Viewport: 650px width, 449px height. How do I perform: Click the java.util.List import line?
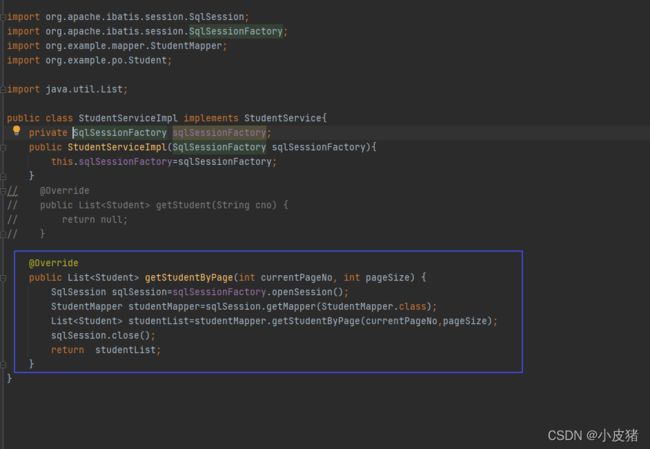click(67, 89)
